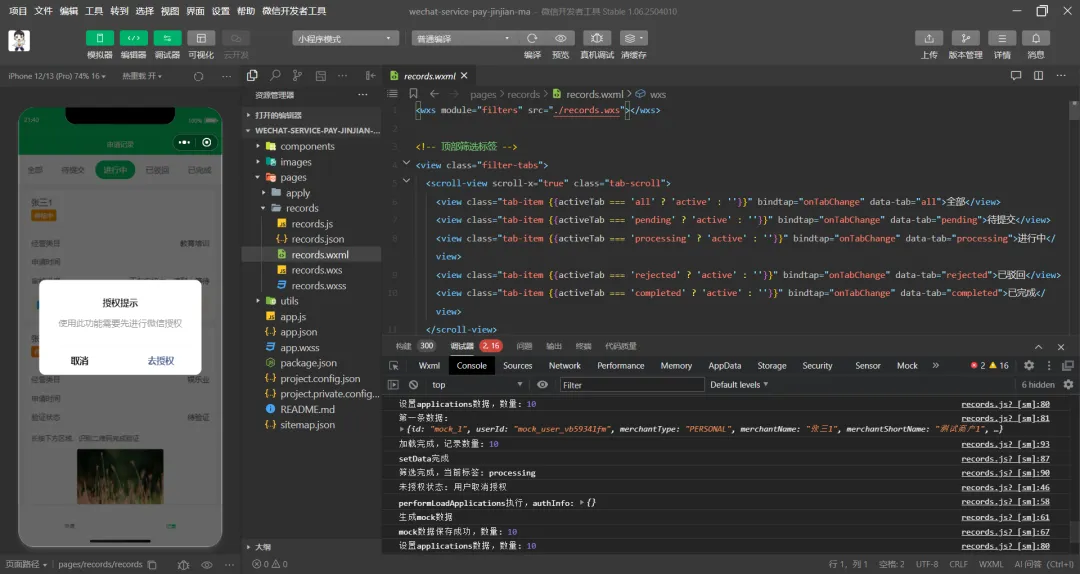Click the console Filter input field

pyautogui.click(x=630, y=385)
